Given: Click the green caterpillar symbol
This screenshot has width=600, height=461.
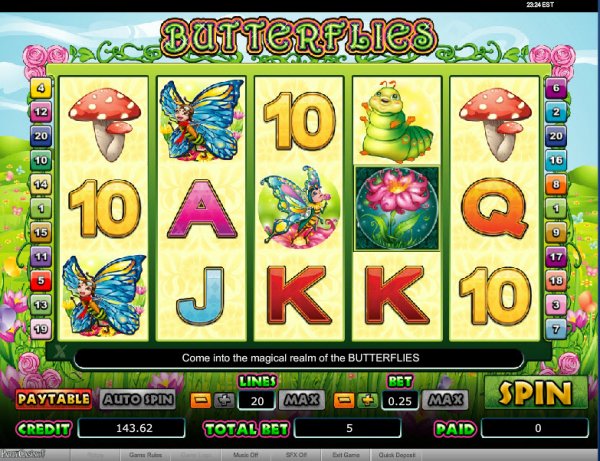Looking at the screenshot, I should point(396,122).
